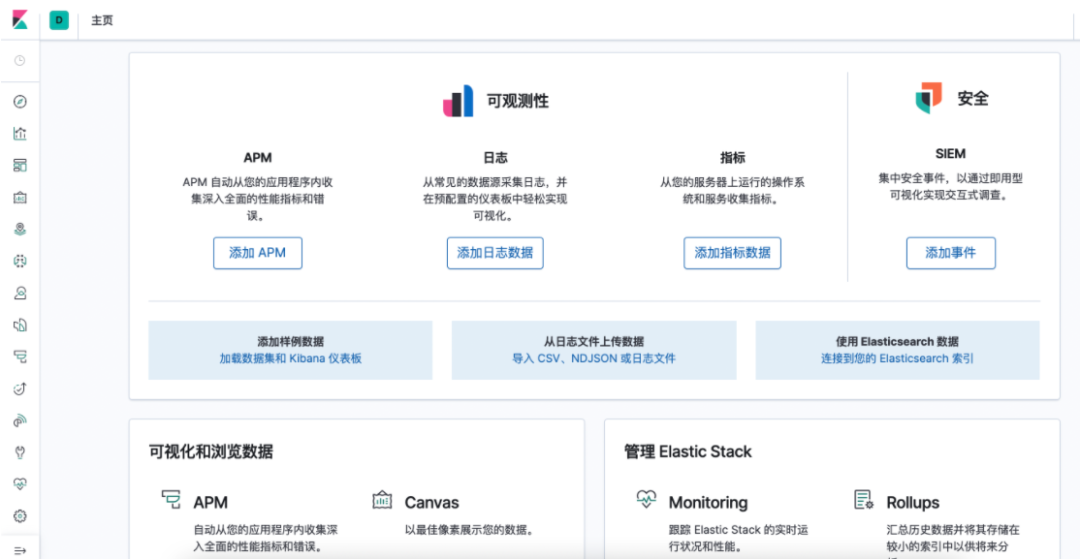
Task: Click the SIEM heading
Action: [x=951, y=154]
